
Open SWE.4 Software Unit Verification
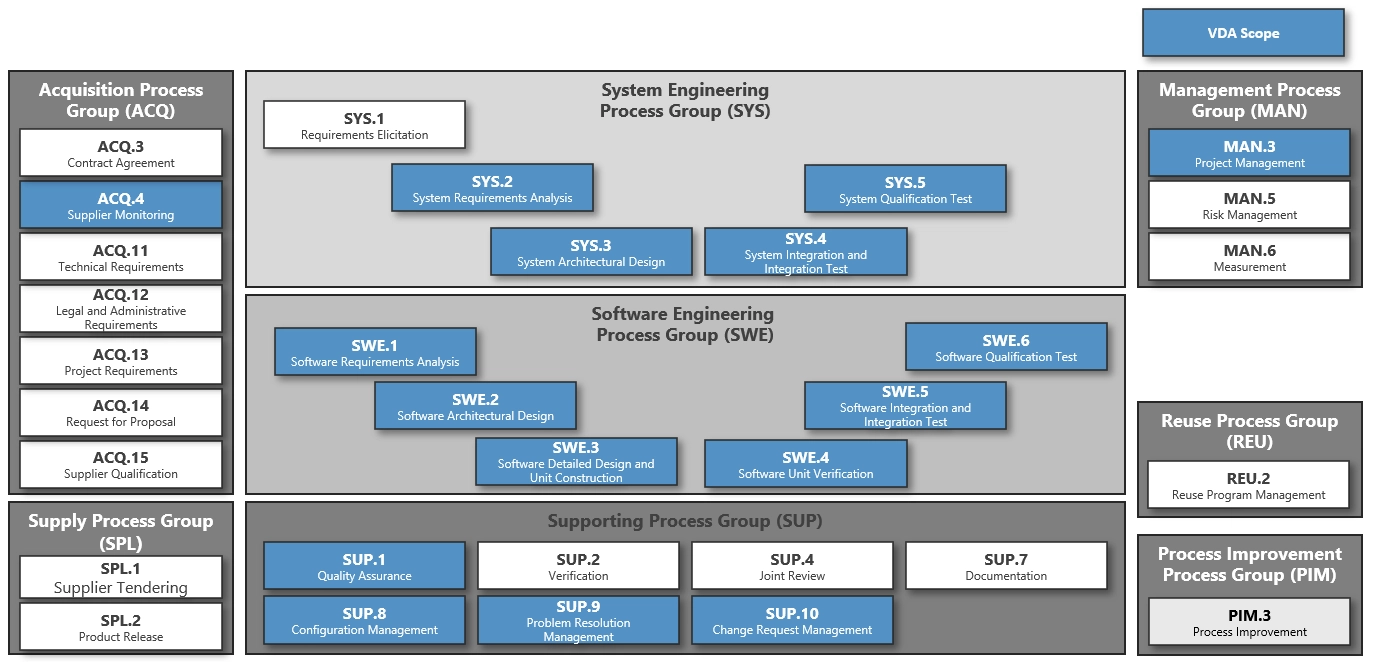(806, 464)
